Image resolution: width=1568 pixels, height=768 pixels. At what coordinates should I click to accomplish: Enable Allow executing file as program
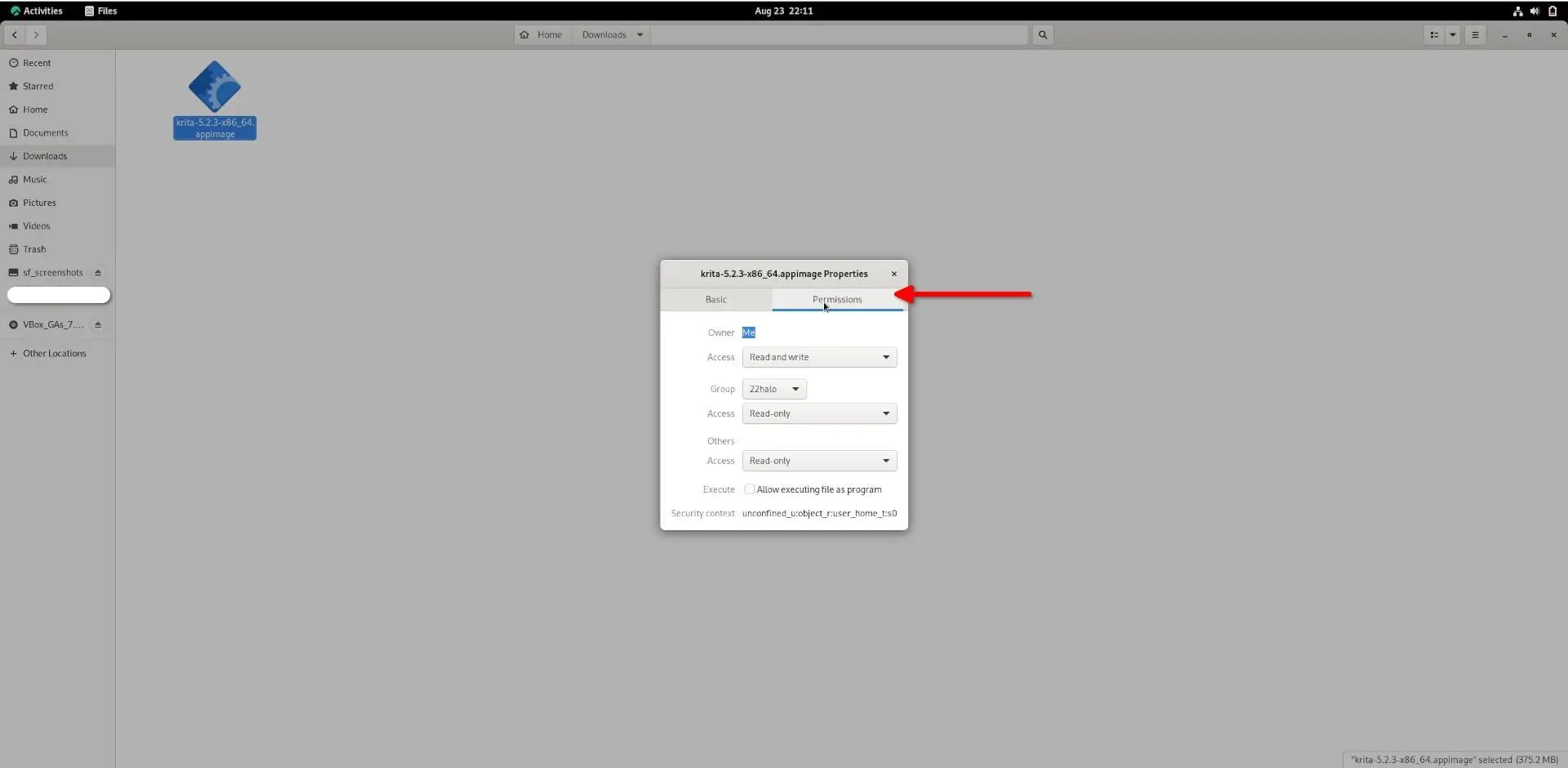point(750,489)
